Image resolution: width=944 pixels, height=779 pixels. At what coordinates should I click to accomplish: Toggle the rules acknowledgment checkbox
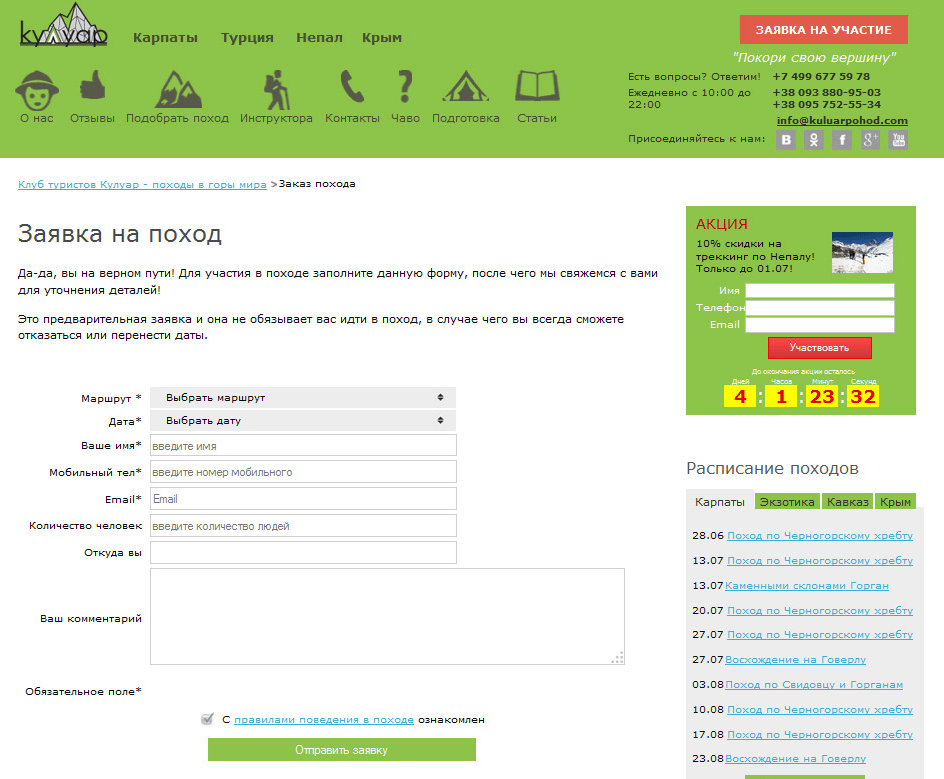tap(207, 719)
